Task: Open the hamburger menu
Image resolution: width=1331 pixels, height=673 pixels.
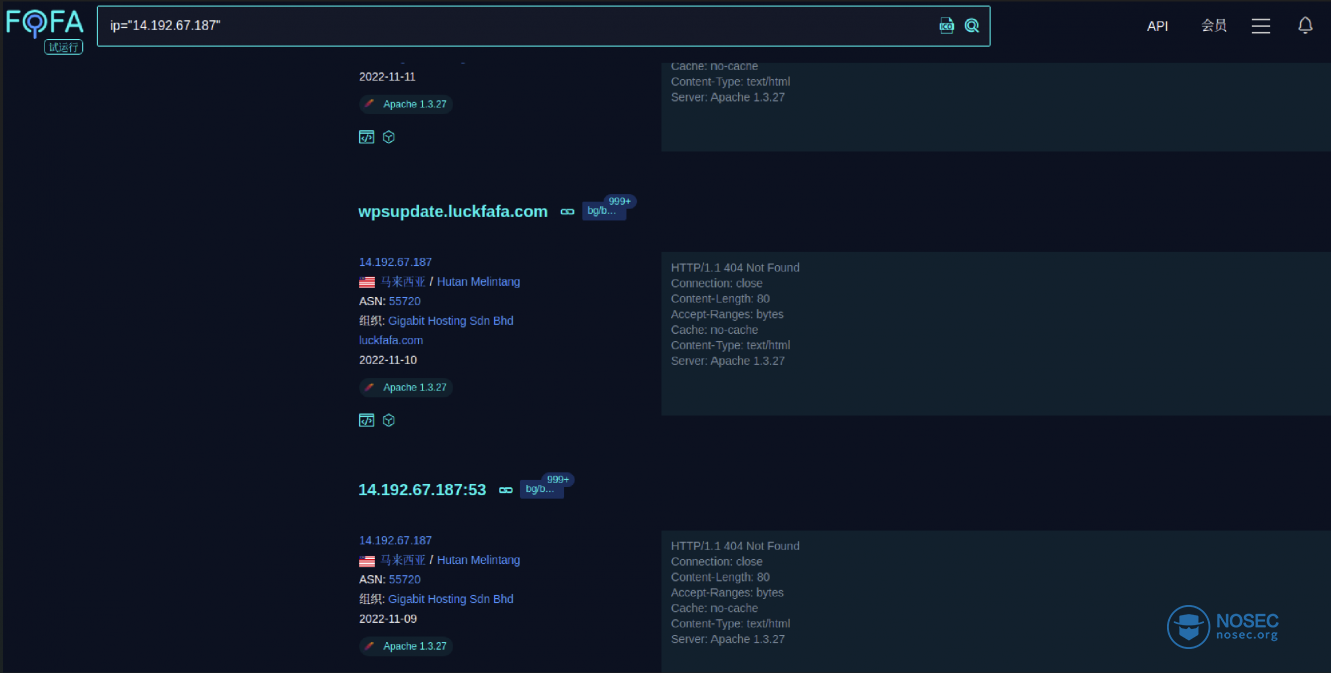Action: click(x=1261, y=26)
